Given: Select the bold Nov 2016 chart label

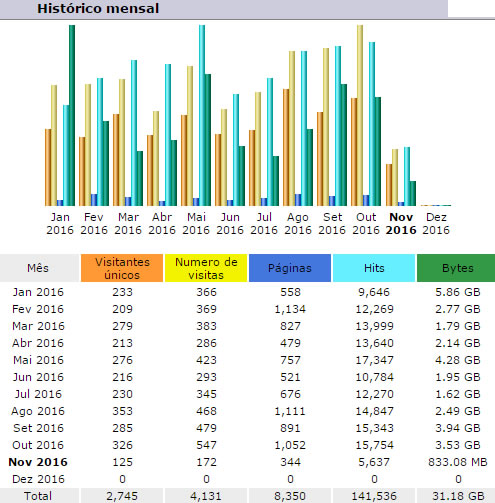Looking at the screenshot, I should [401, 224].
